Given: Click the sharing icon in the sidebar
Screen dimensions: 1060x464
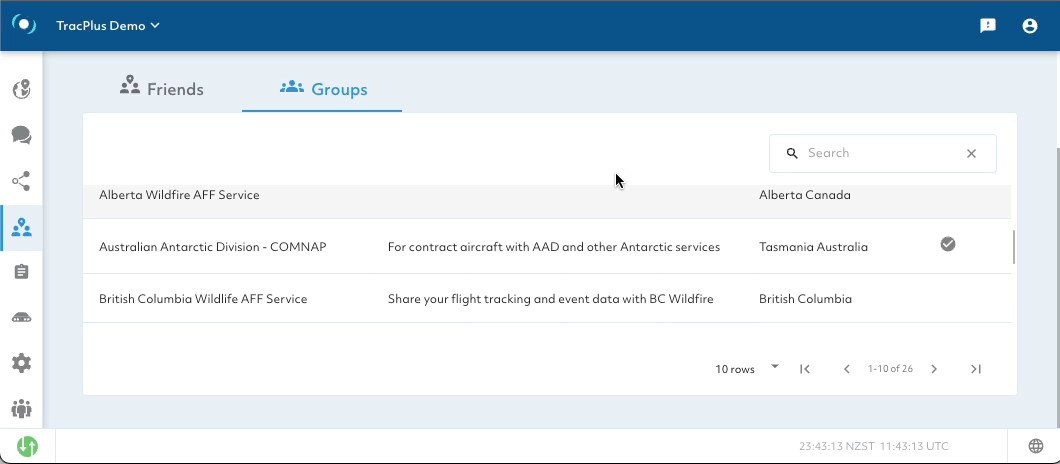Looking at the screenshot, I should (21, 181).
